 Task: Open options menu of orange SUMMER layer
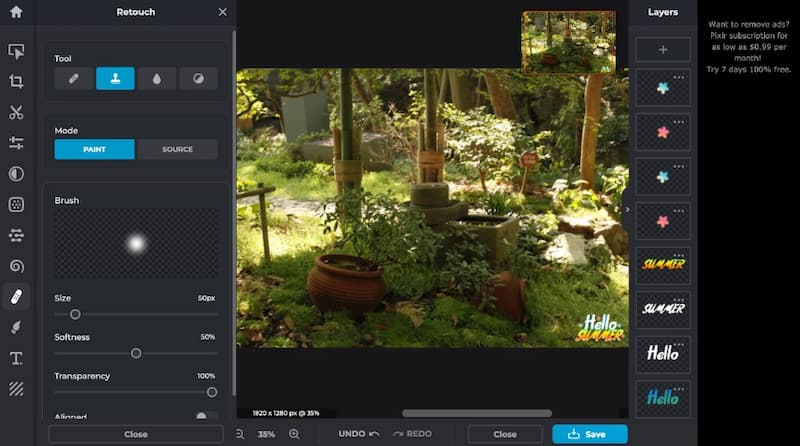click(679, 255)
